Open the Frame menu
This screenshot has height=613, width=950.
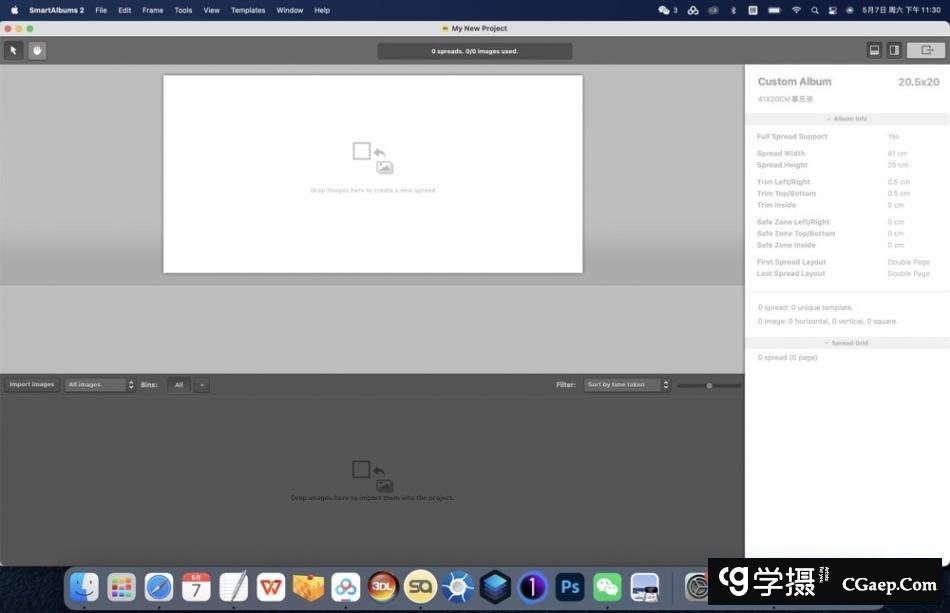(152, 10)
